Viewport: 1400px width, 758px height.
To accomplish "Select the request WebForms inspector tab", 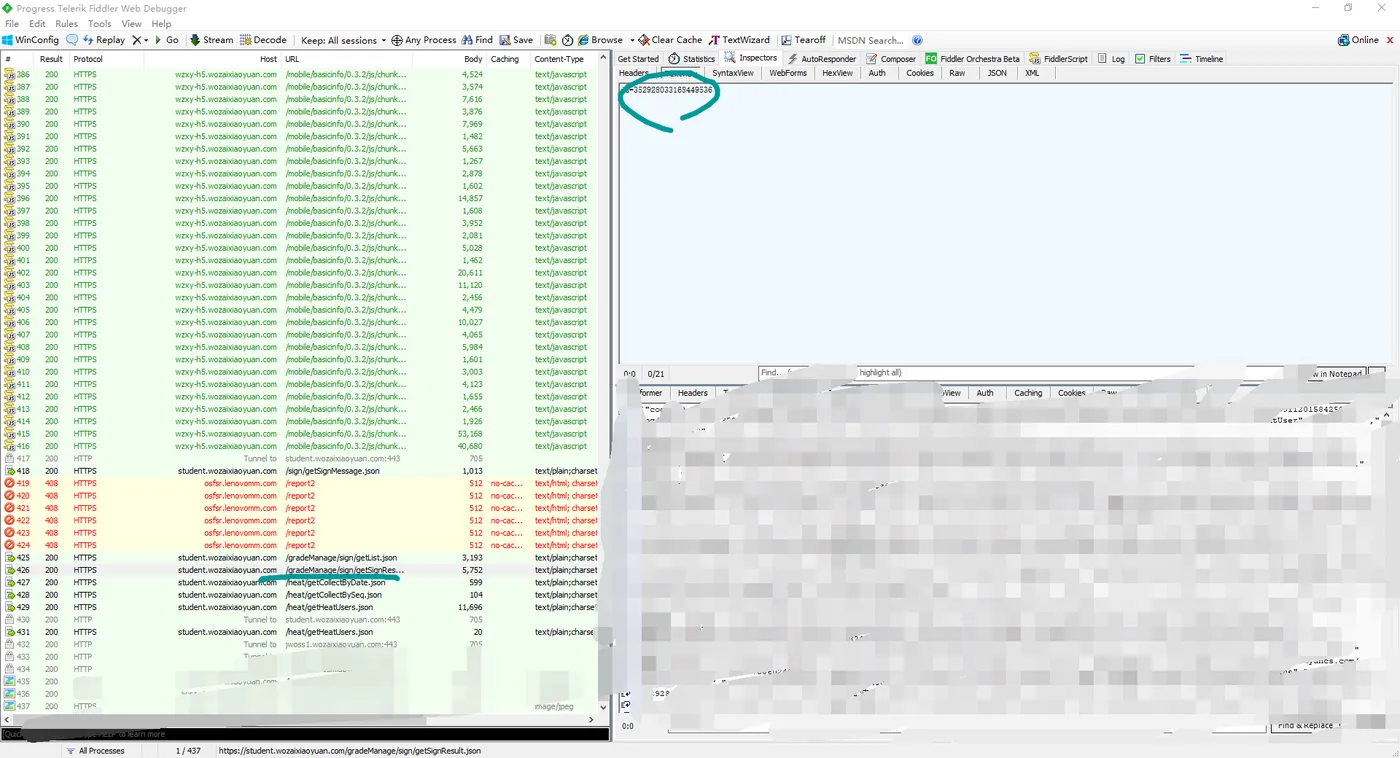I will coord(788,73).
